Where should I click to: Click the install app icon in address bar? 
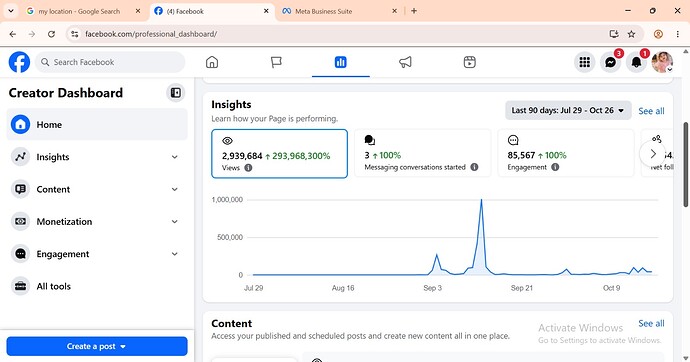coord(614,34)
